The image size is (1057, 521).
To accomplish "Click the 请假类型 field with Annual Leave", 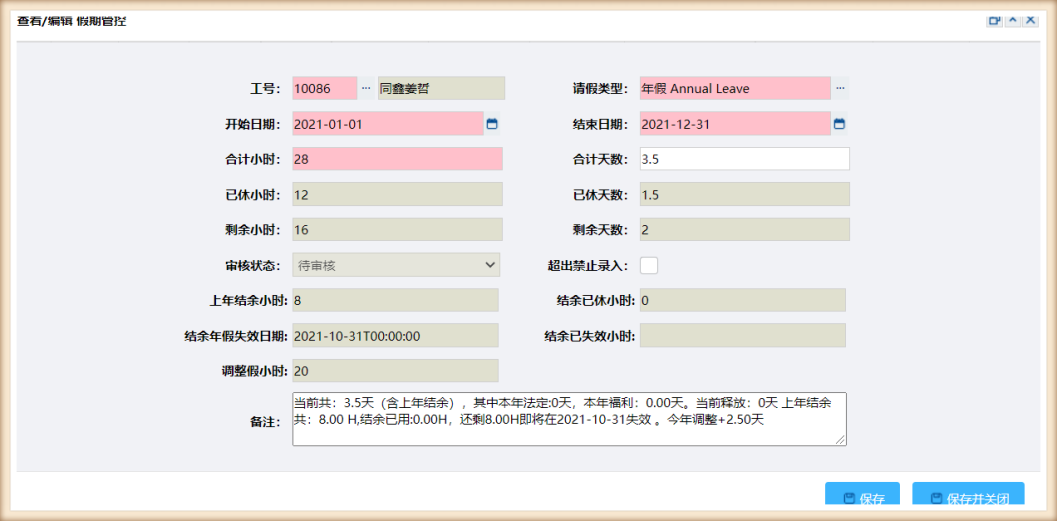I will click(x=734, y=88).
